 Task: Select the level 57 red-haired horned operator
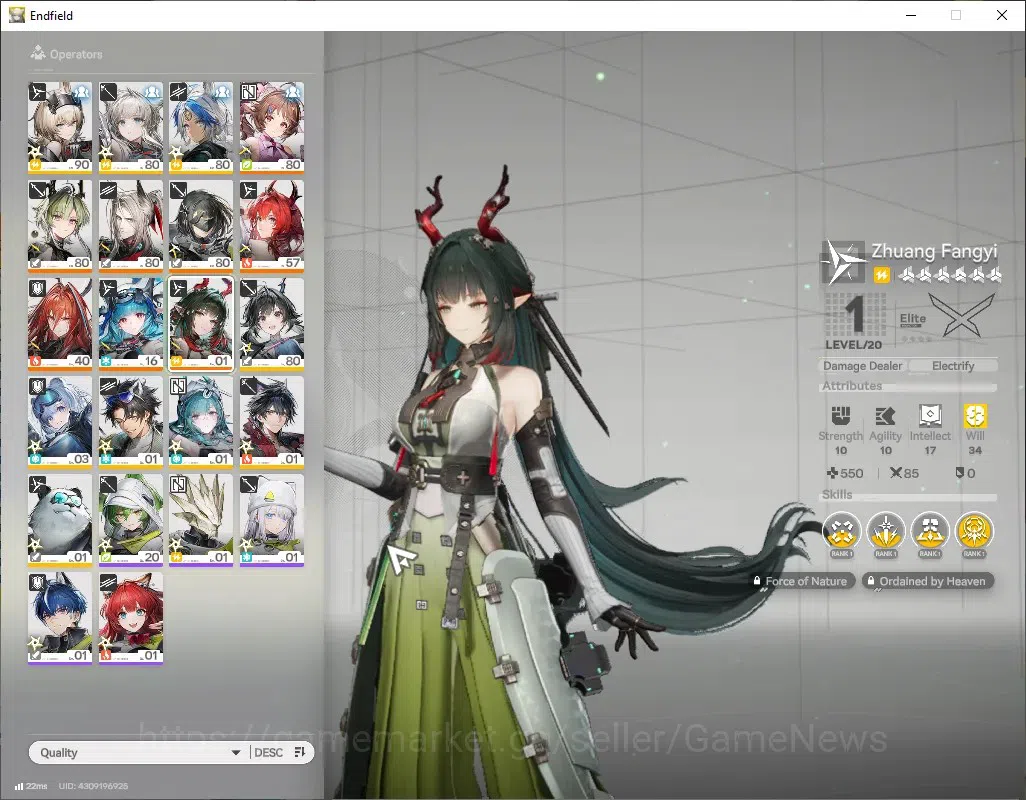pyautogui.click(x=272, y=225)
